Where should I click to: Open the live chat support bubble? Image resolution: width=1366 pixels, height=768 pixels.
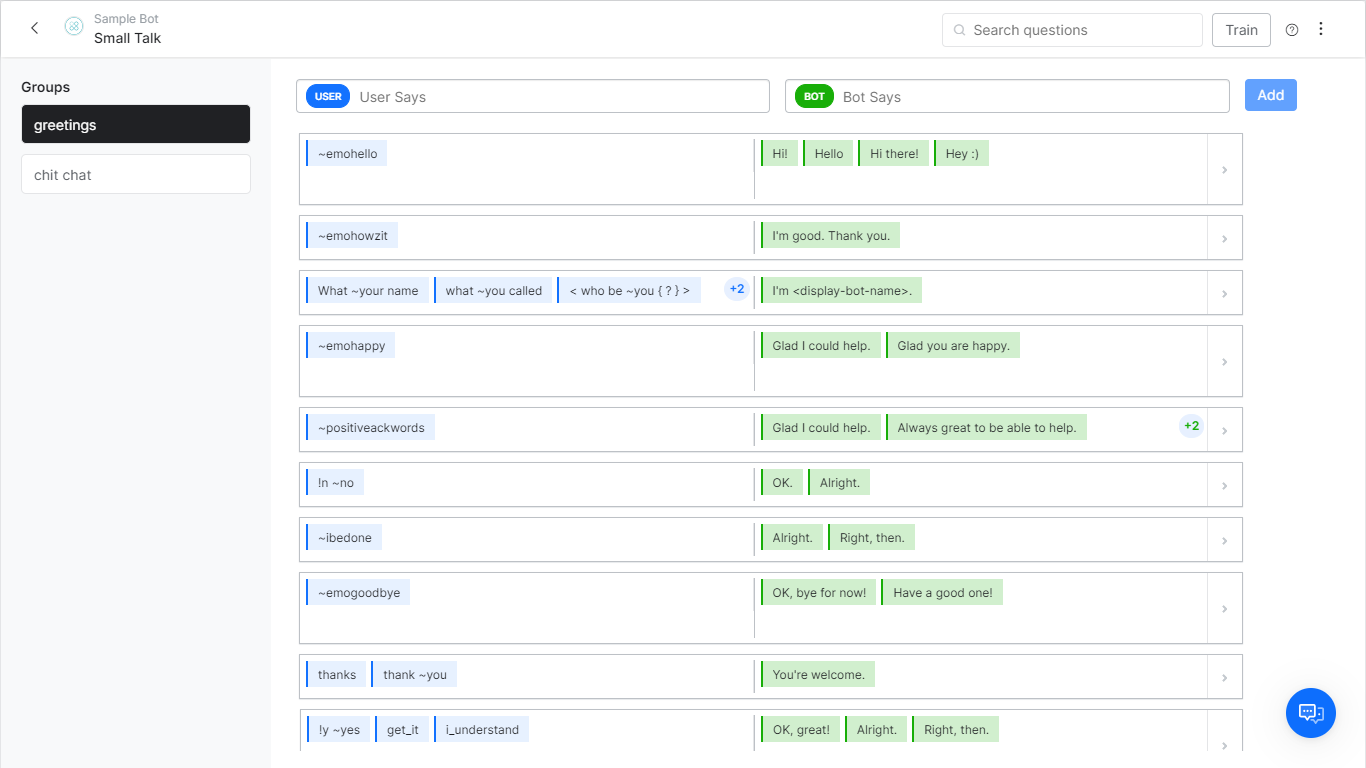(1310, 713)
